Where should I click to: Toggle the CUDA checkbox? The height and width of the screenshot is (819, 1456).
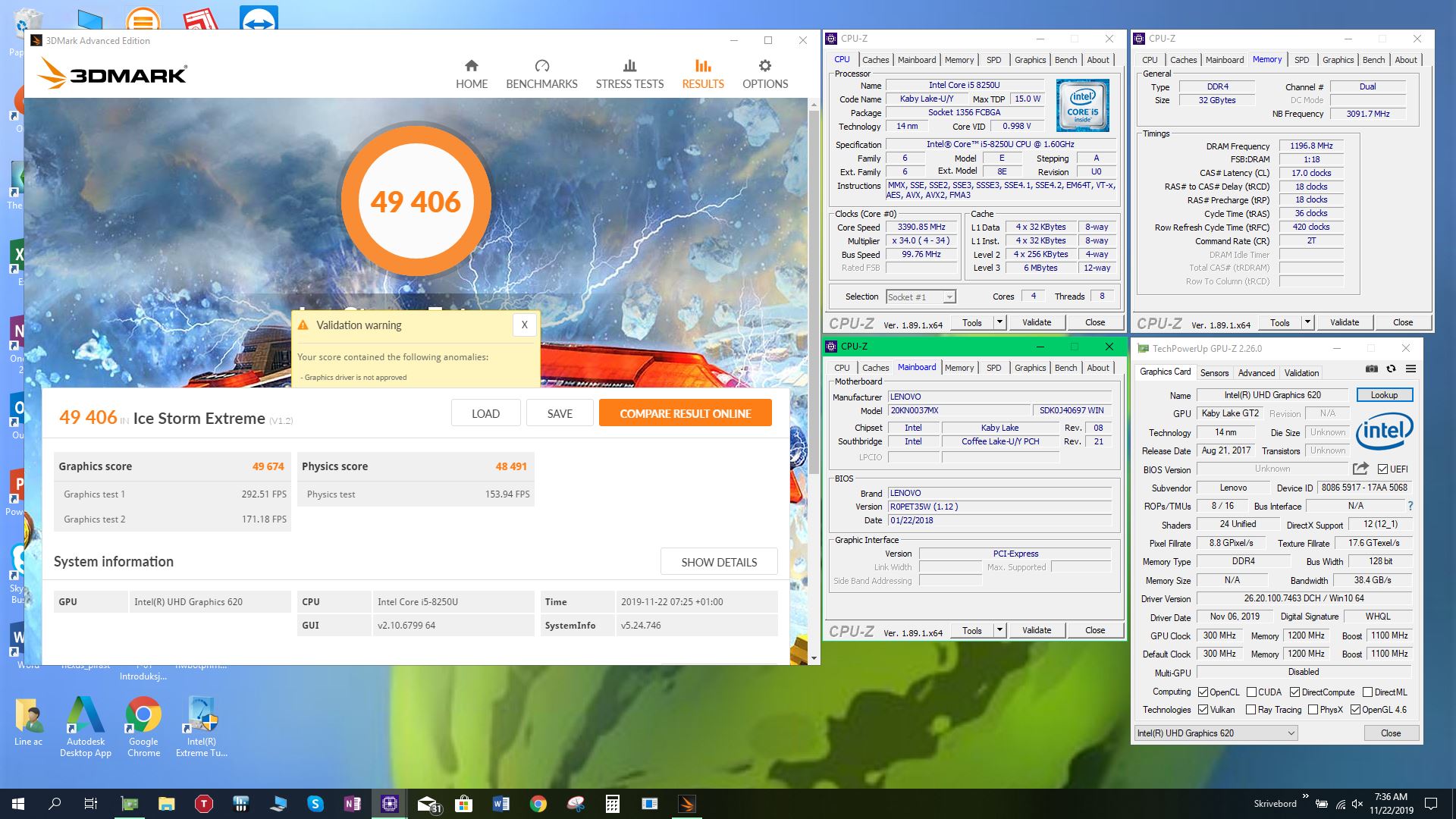(x=1251, y=692)
